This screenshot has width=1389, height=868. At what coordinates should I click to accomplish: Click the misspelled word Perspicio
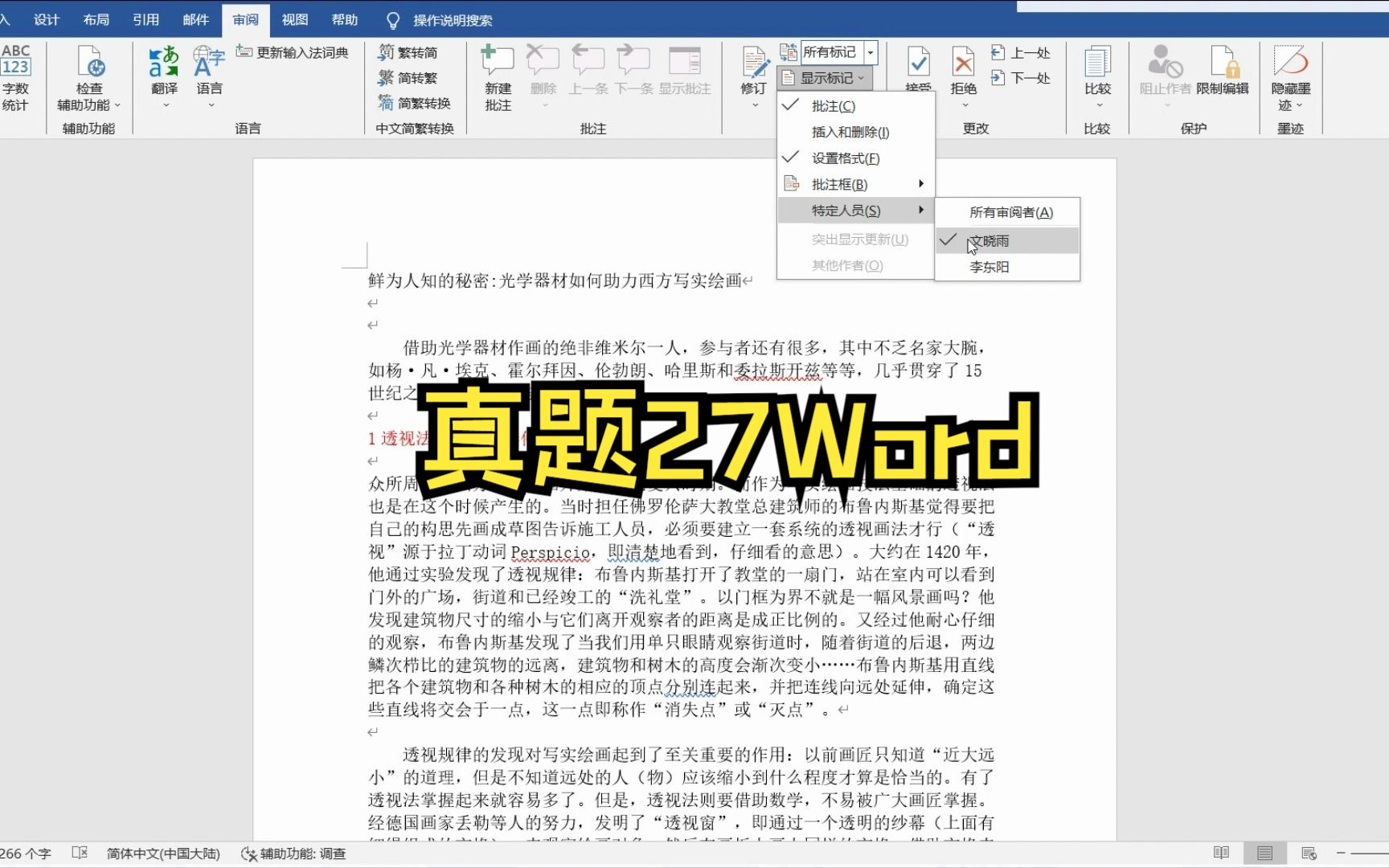[x=551, y=552]
